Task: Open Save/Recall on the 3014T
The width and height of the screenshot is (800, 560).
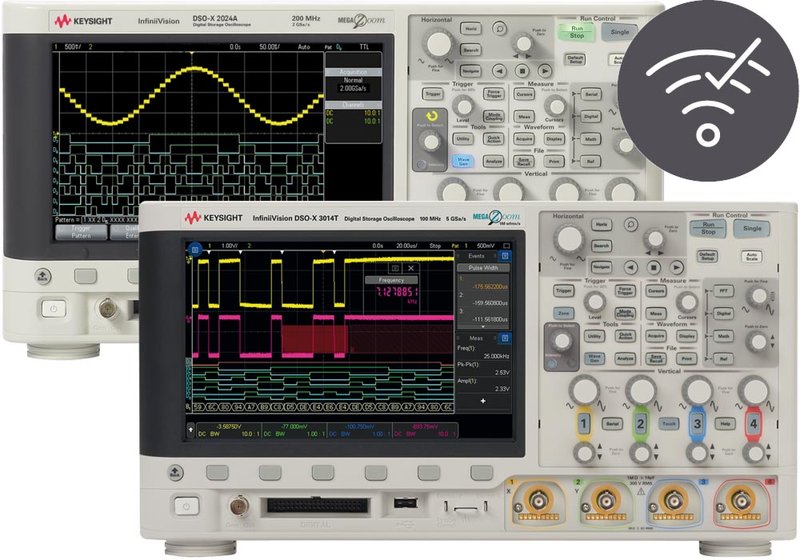Action: pyautogui.click(x=656, y=359)
